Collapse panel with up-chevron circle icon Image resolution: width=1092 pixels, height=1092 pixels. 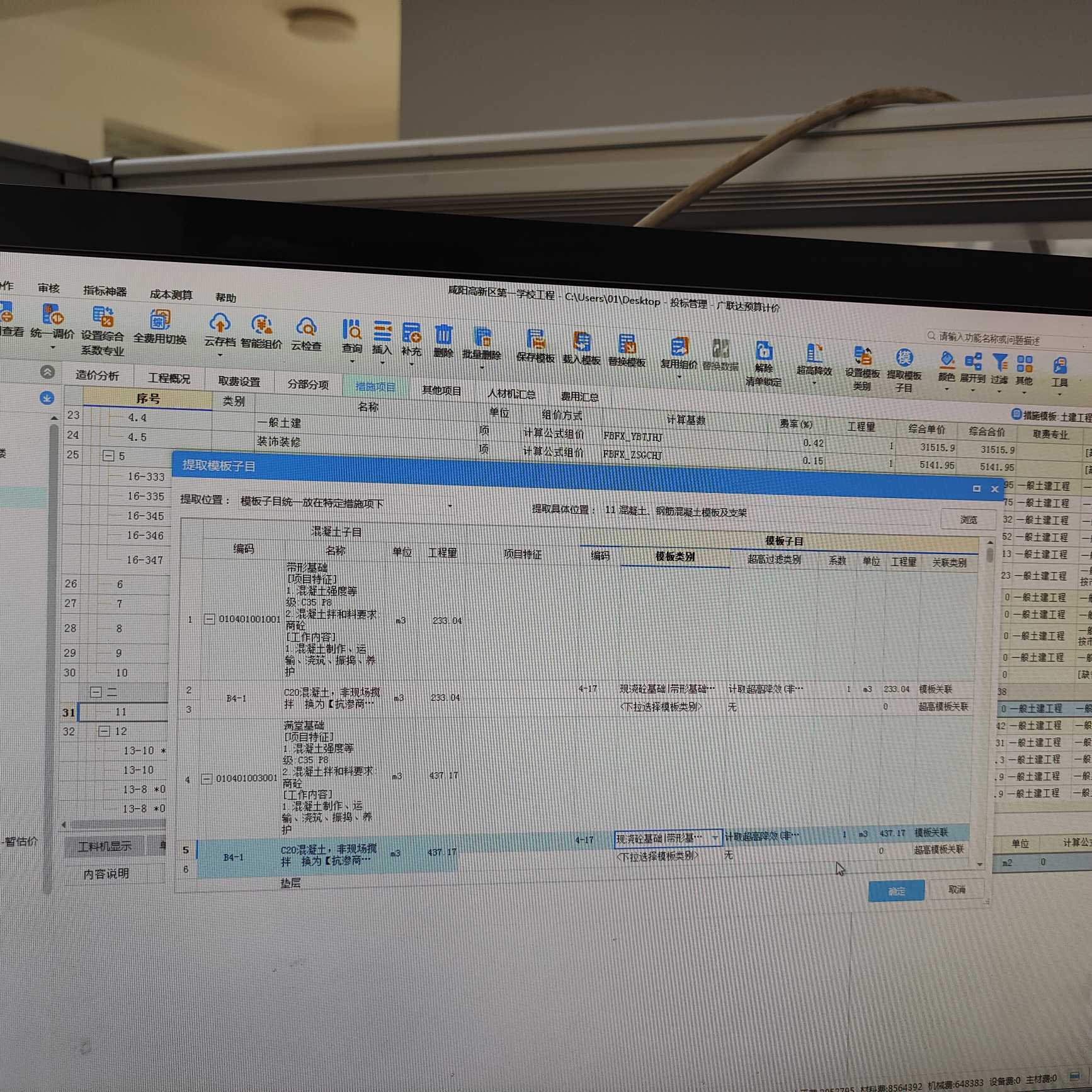point(47,372)
